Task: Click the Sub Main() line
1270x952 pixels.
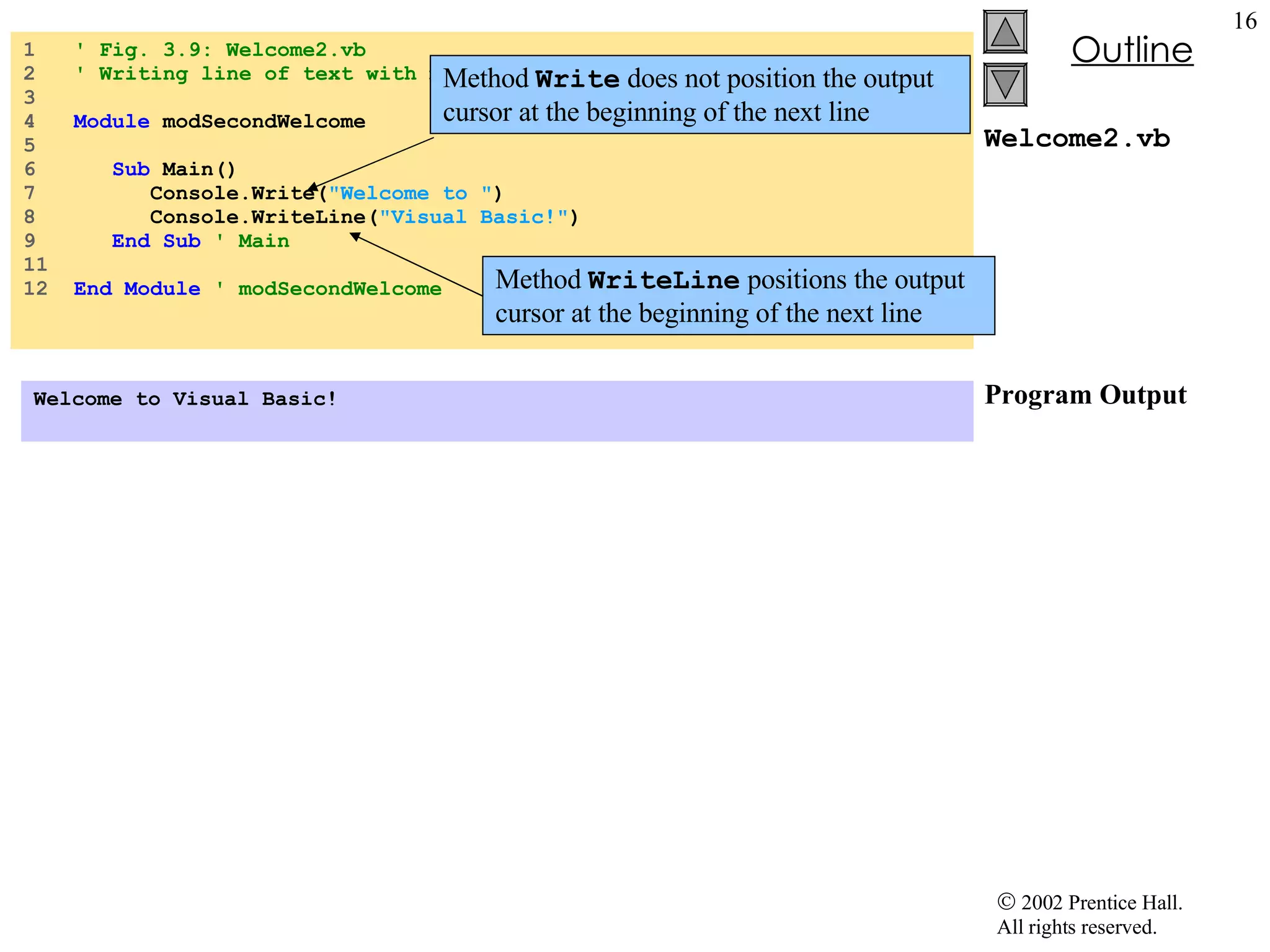Action: tap(174, 169)
